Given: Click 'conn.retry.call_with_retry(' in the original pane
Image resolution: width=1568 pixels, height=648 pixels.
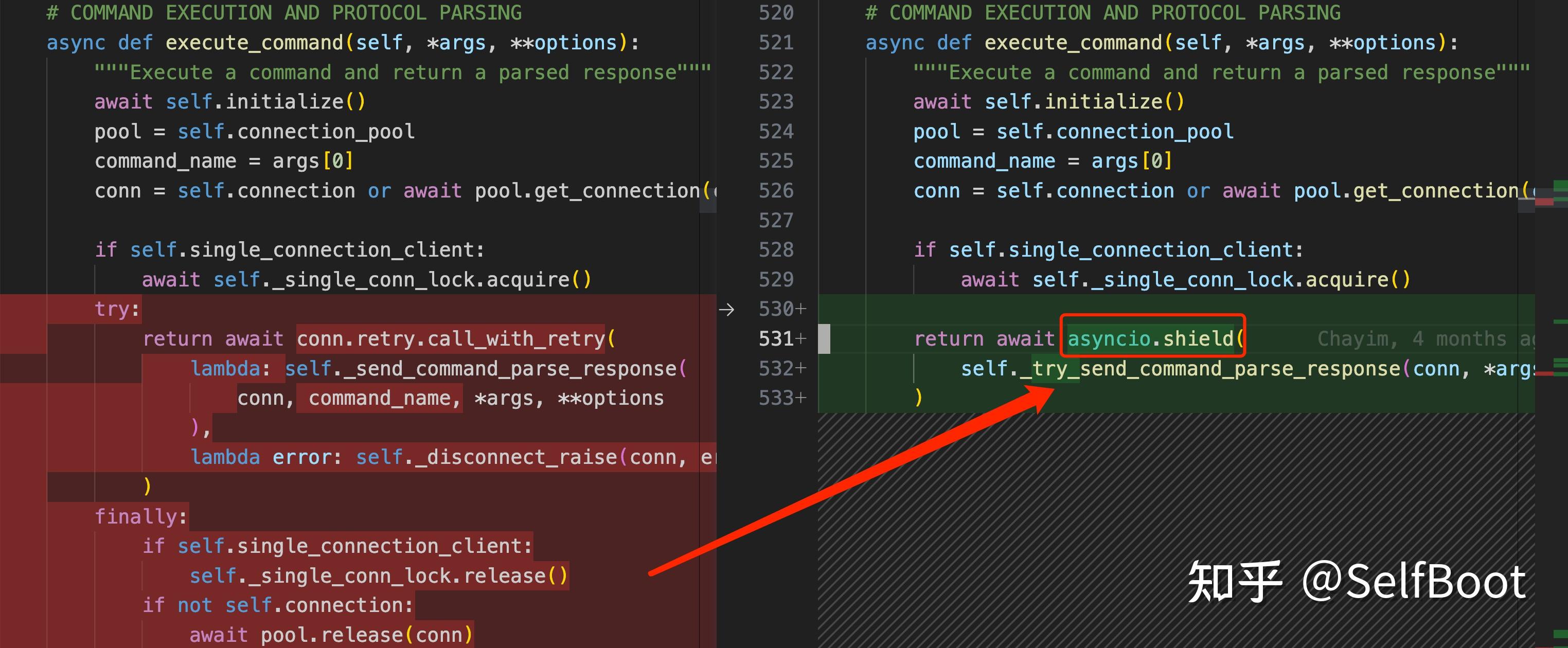Looking at the screenshot, I should (456, 339).
